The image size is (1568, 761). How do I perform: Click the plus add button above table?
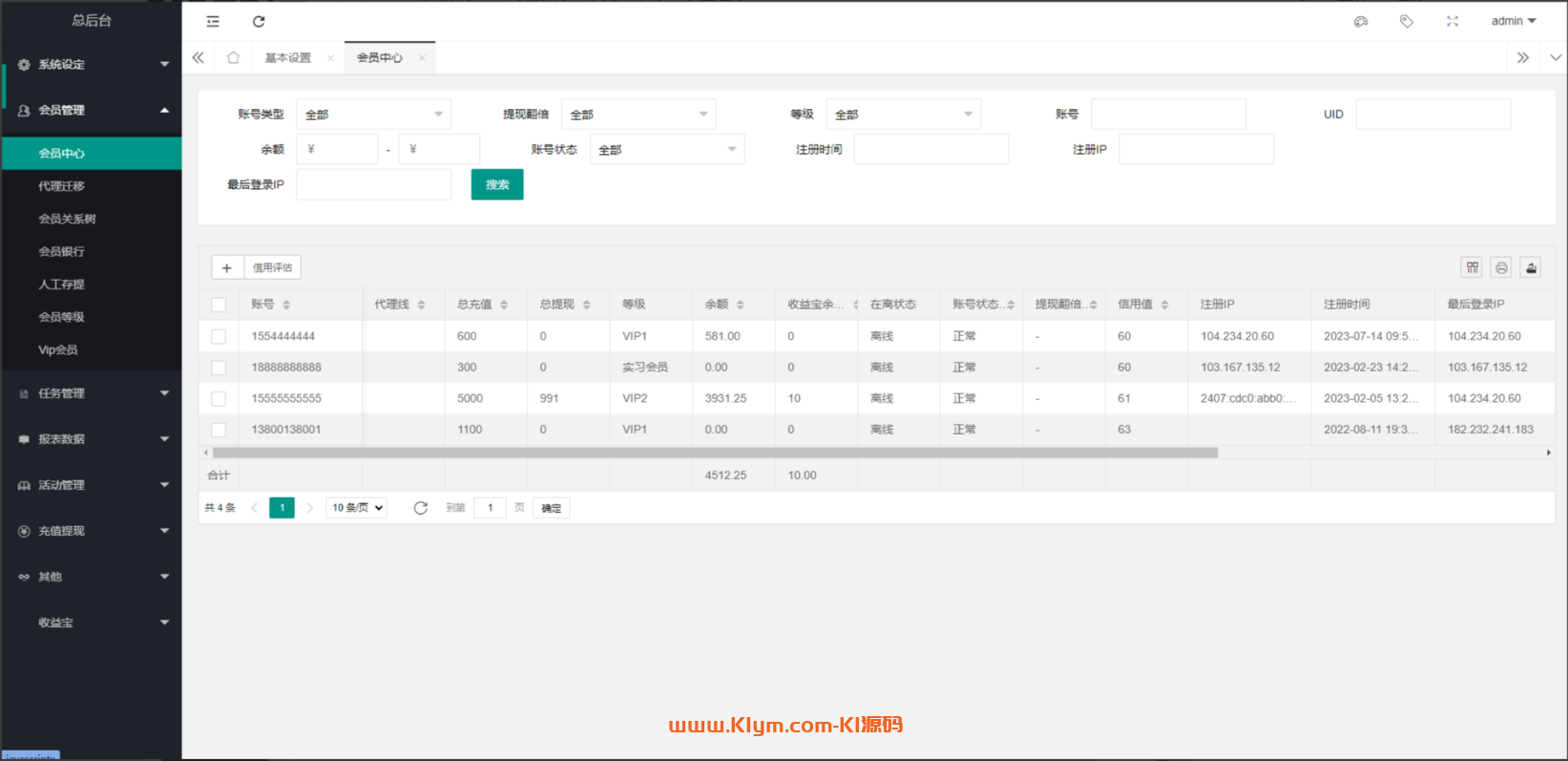pos(227,267)
